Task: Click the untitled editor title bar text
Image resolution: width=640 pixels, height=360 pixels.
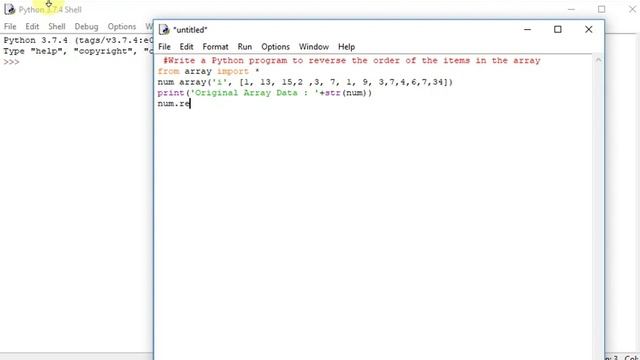Action: click(x=190, y=30)
